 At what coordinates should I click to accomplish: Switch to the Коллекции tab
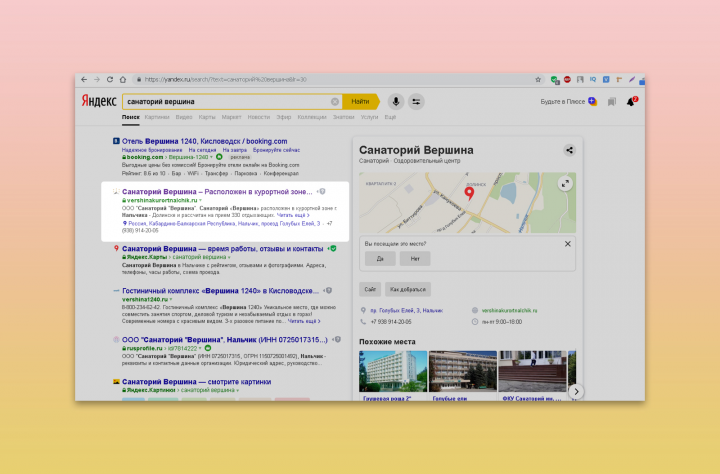[312, 117]
